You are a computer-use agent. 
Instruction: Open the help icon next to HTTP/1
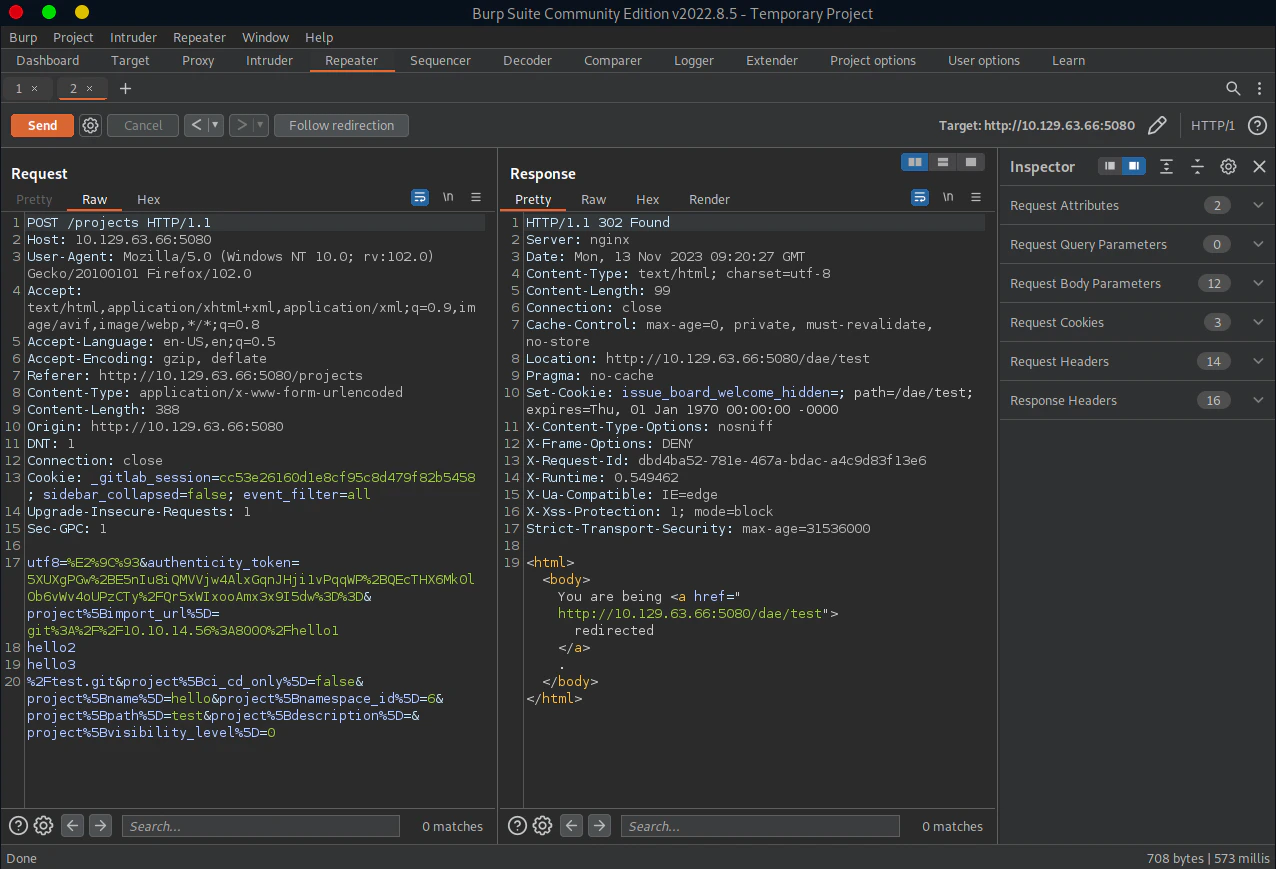[1257, 125]
